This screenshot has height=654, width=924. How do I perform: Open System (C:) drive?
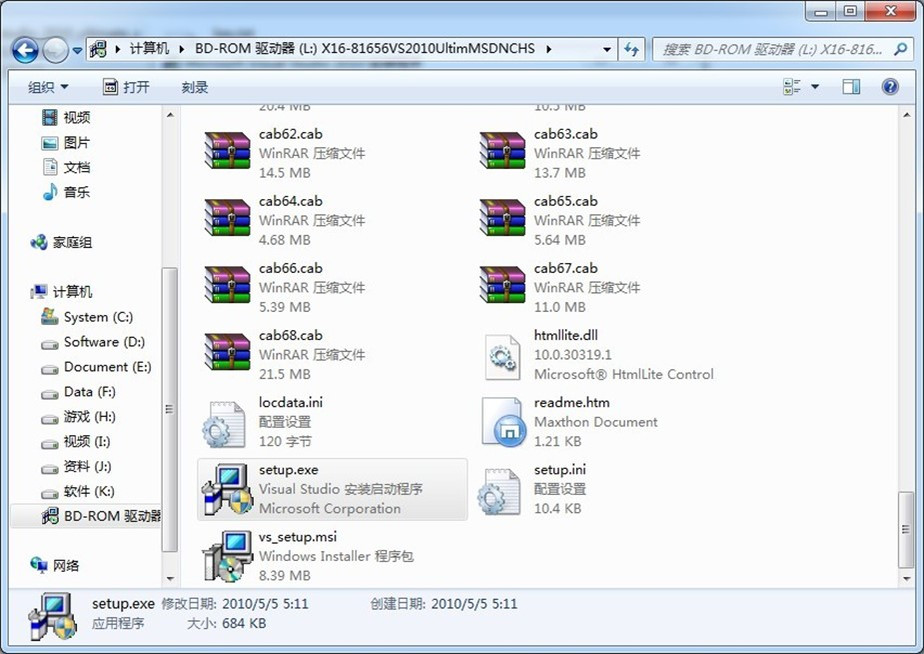click(x=87, y=317)
